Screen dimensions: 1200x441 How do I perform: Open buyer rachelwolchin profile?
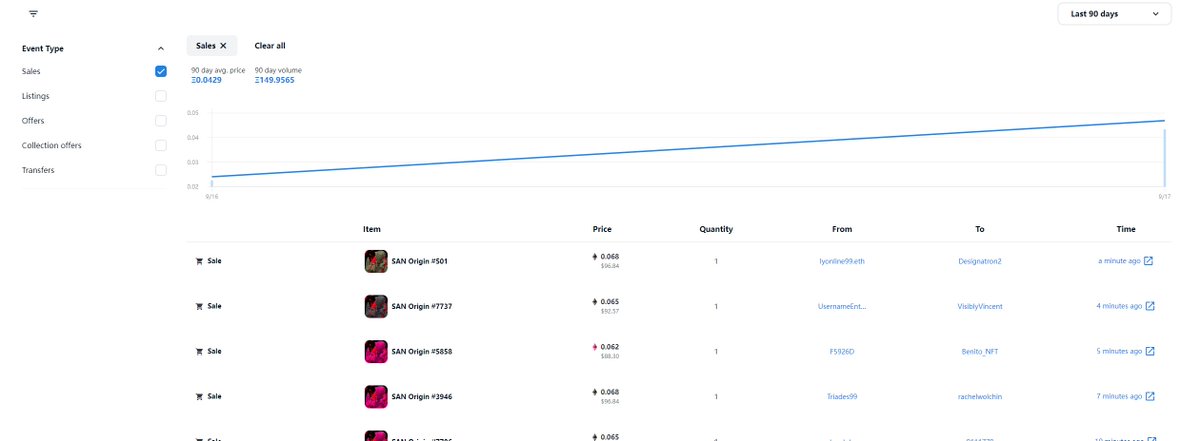coord(979,396)
